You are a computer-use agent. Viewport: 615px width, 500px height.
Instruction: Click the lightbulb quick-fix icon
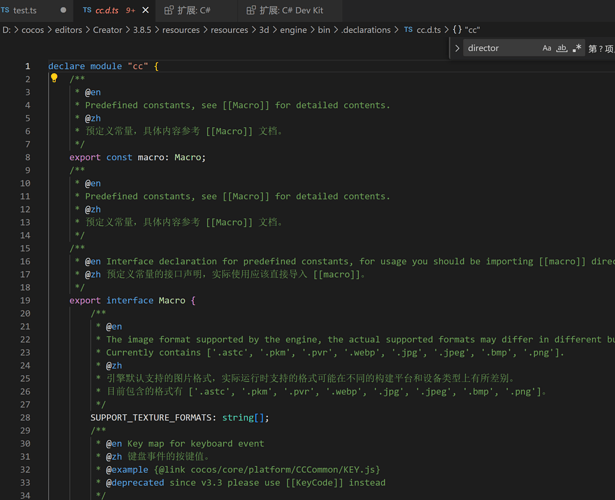coord(54,78)
